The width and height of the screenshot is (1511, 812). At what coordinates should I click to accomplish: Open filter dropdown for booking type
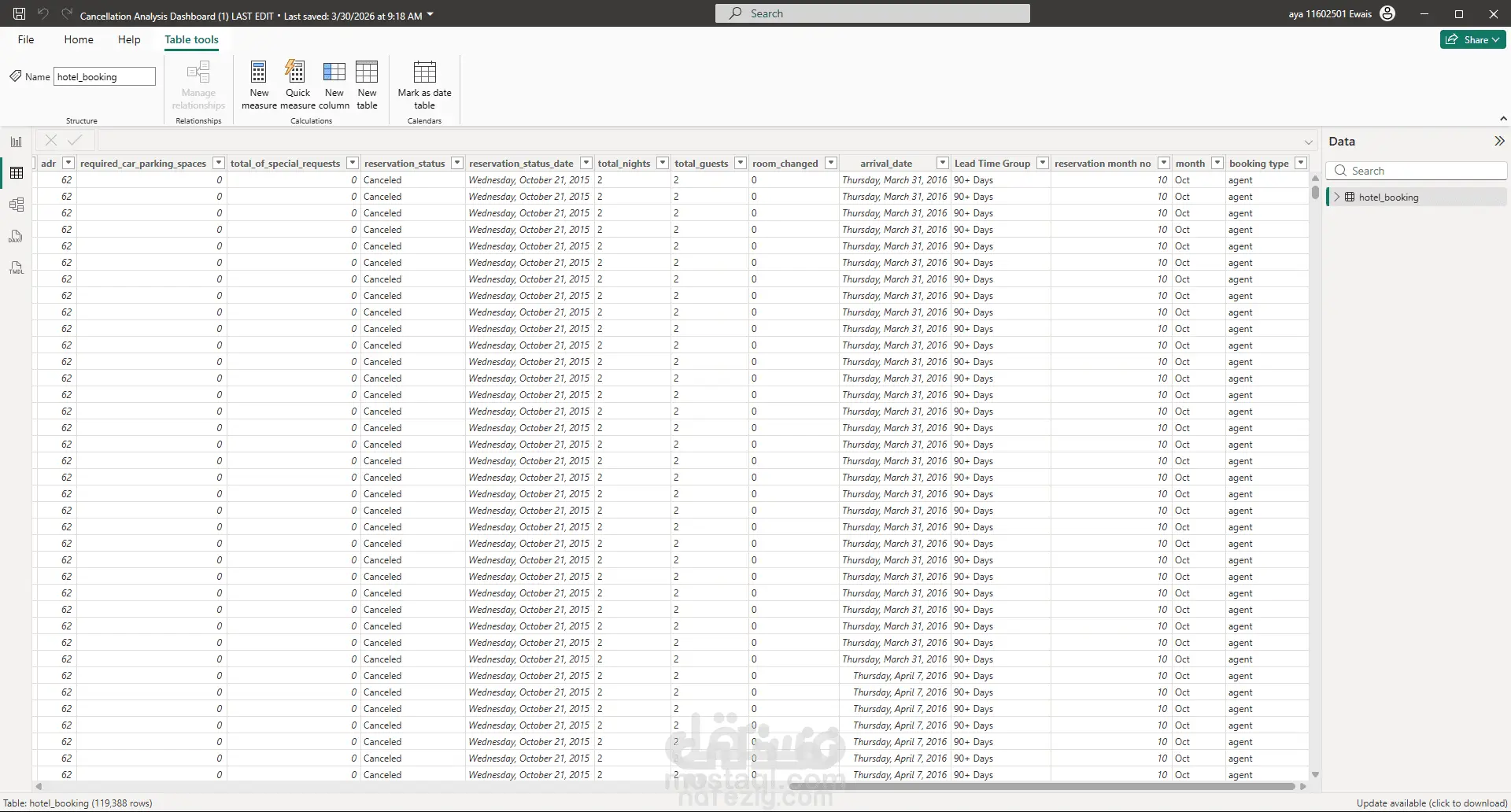[1301, 163]
